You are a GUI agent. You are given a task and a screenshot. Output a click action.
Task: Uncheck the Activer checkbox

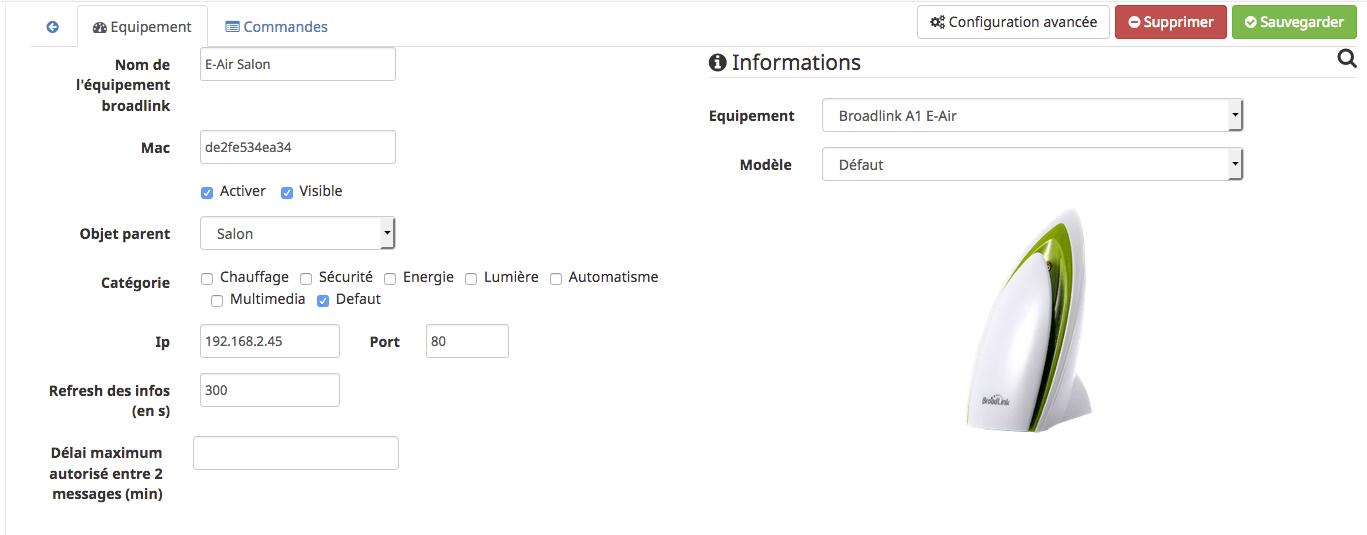[207, 192]
